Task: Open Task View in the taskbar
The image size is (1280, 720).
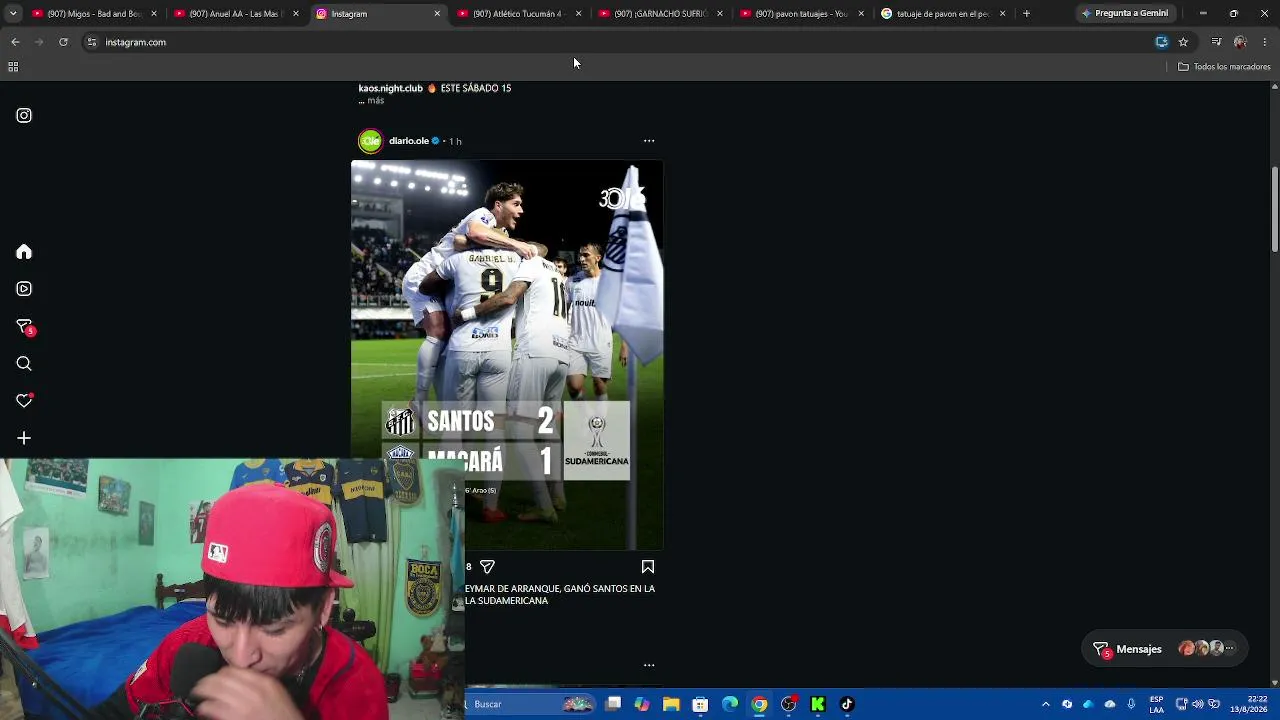Action: click(613, 704)
